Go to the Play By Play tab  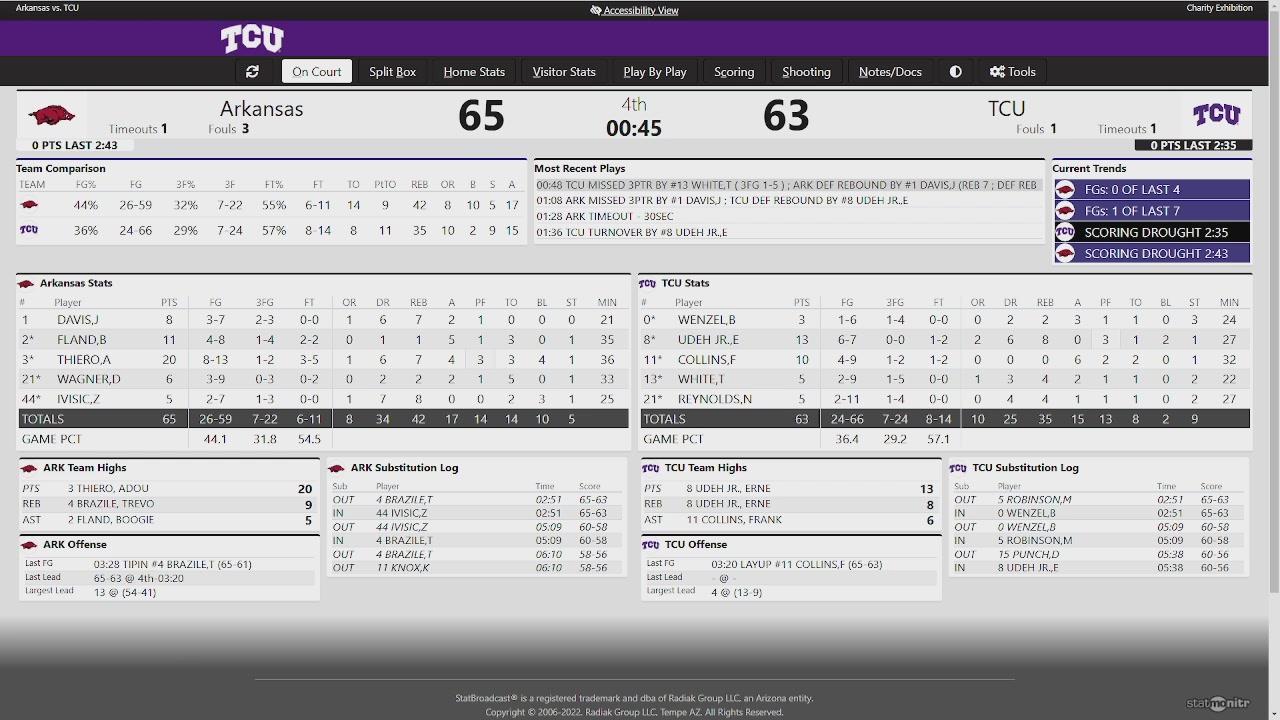click(x=655, y=72)
